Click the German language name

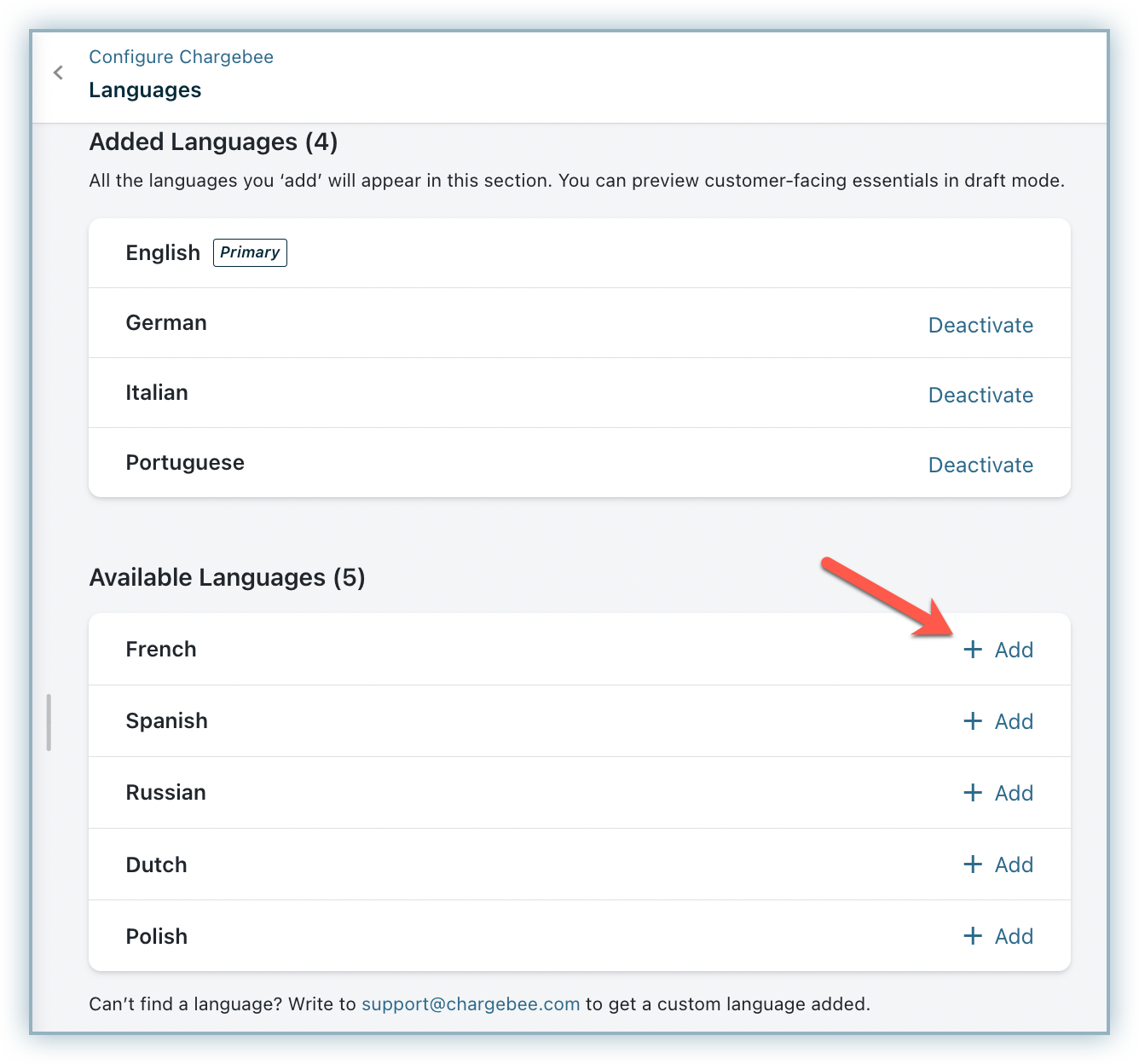click(x=166, y=323)
